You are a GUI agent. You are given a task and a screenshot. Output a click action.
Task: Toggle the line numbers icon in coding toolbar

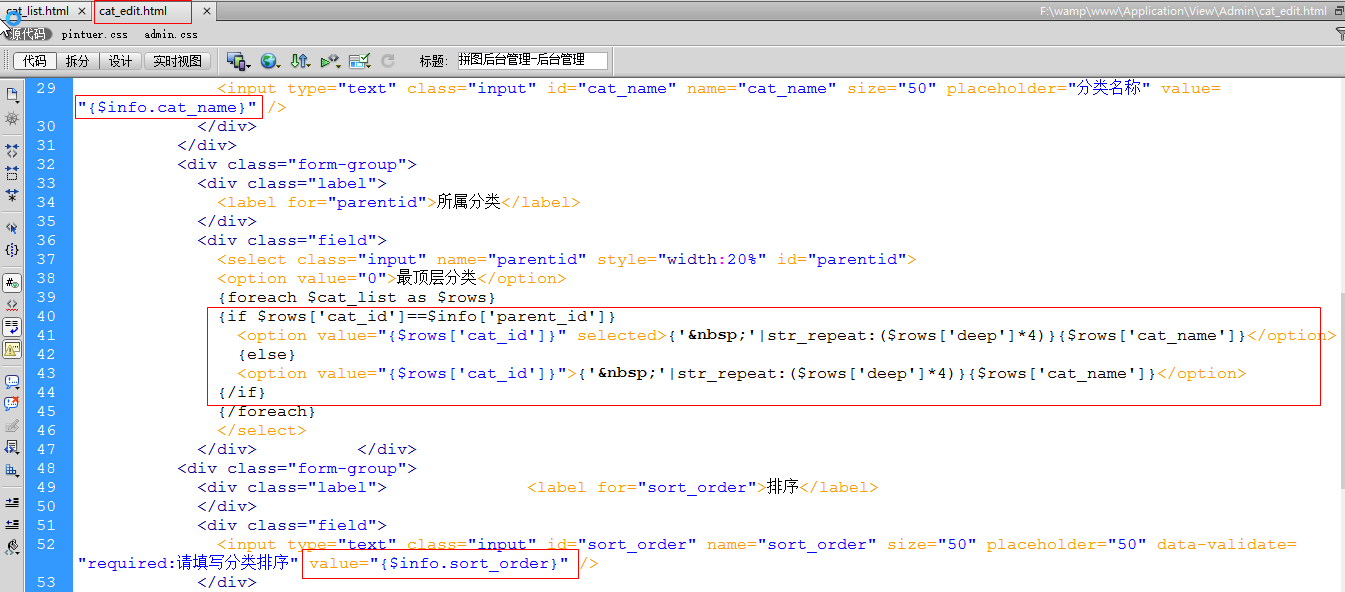(12, 283)
